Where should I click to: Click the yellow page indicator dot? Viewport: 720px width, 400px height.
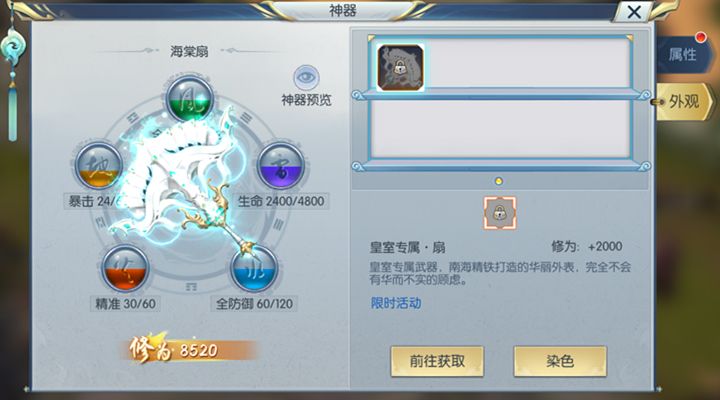tap(499, 181)
